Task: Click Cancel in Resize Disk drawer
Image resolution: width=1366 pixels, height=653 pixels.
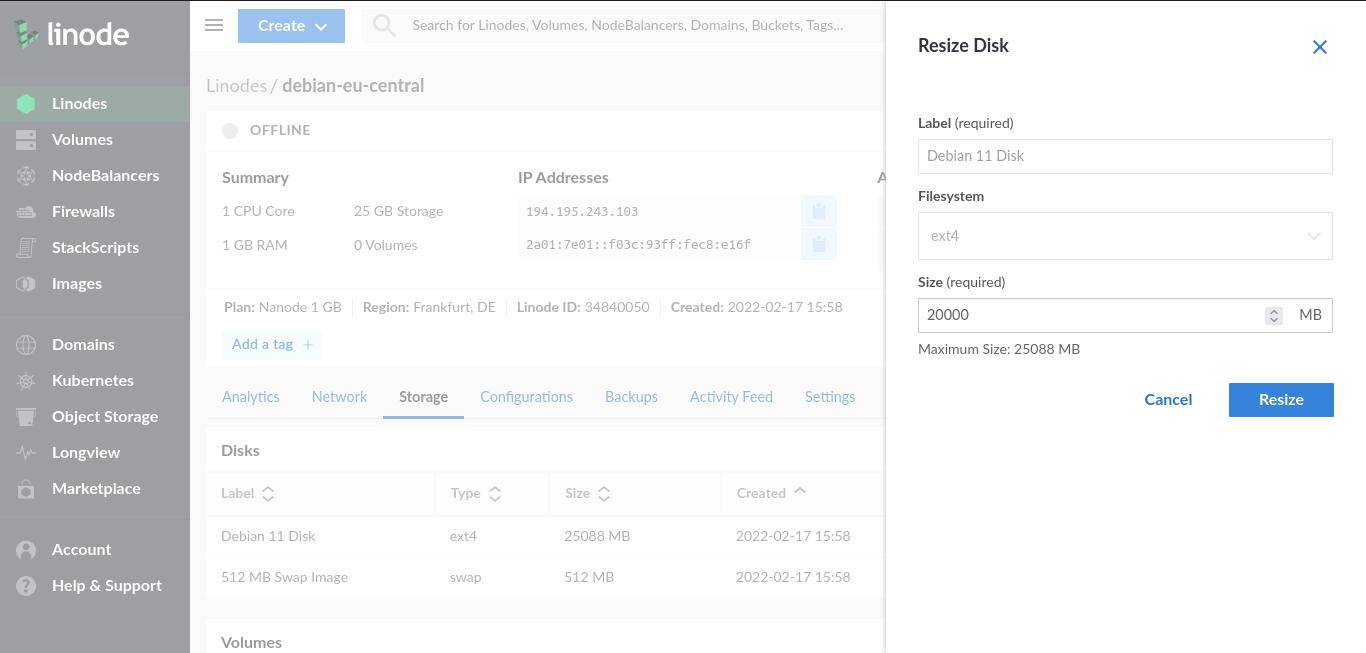Action: pos(1168,400)
